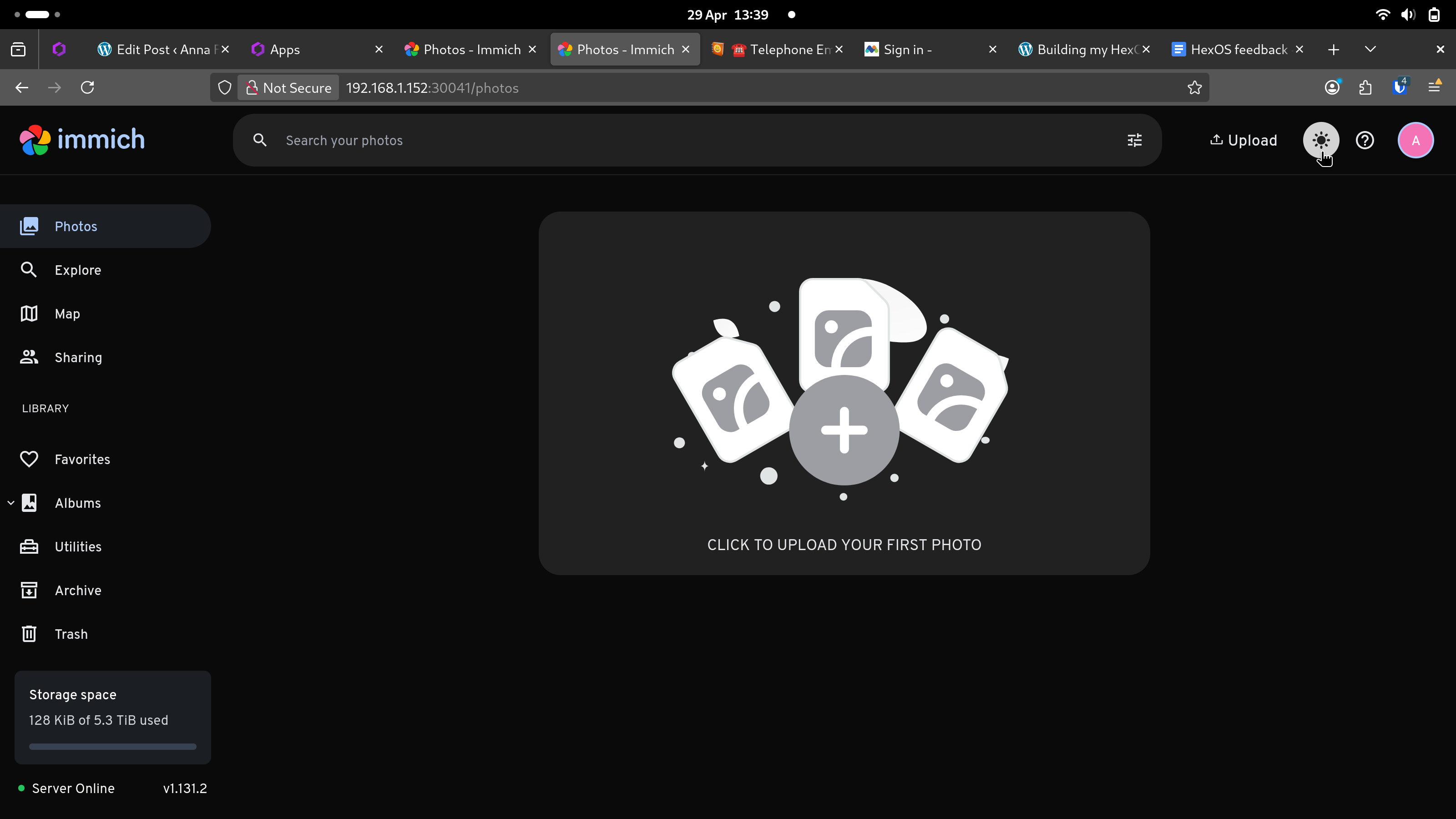Open GNOME clock 29 Apr 13:39
Image resolution: width=1456 pixels, height=819 pixels.
click(727, 15)
